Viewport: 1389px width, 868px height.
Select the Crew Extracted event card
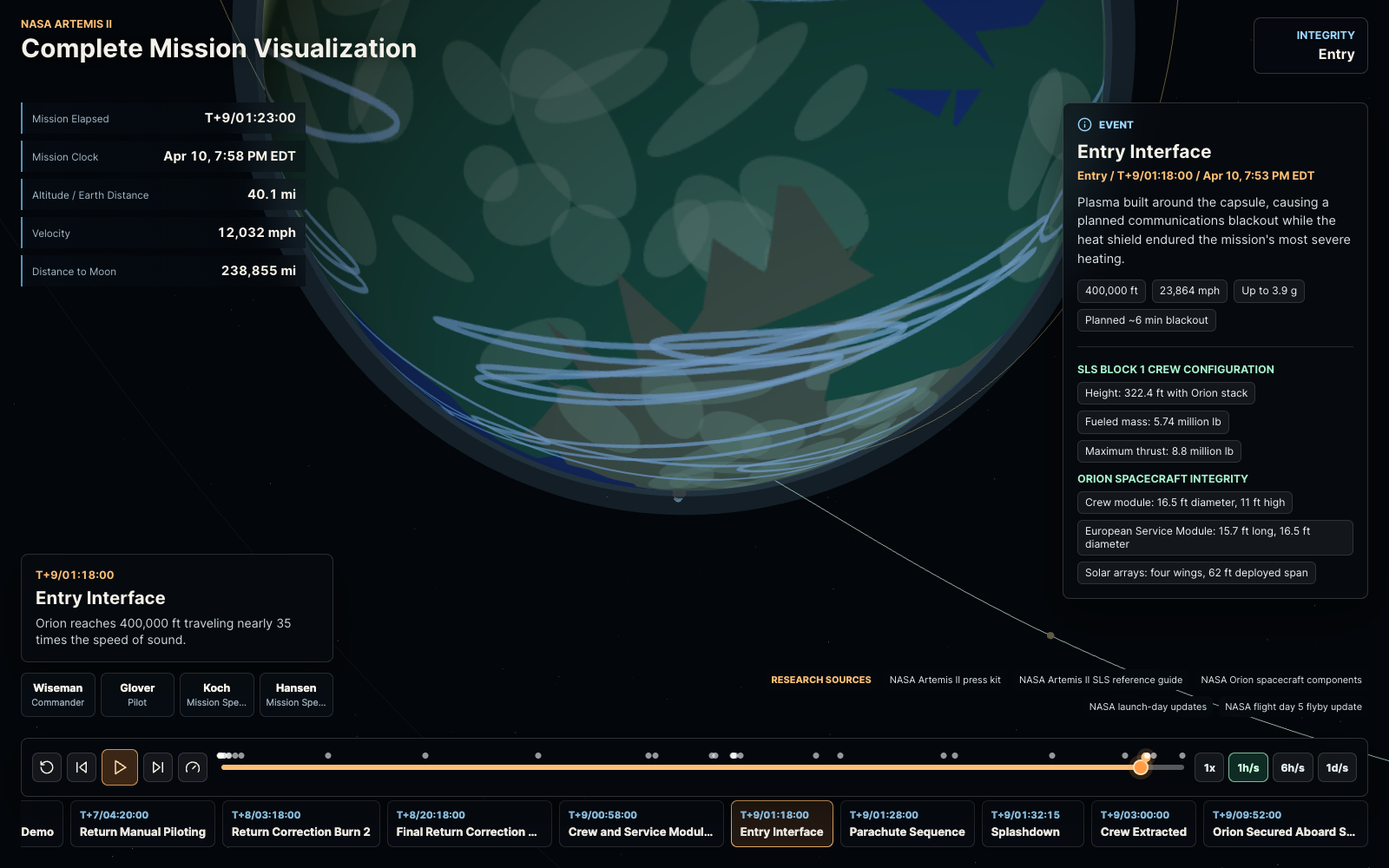tap(1143, 824)
